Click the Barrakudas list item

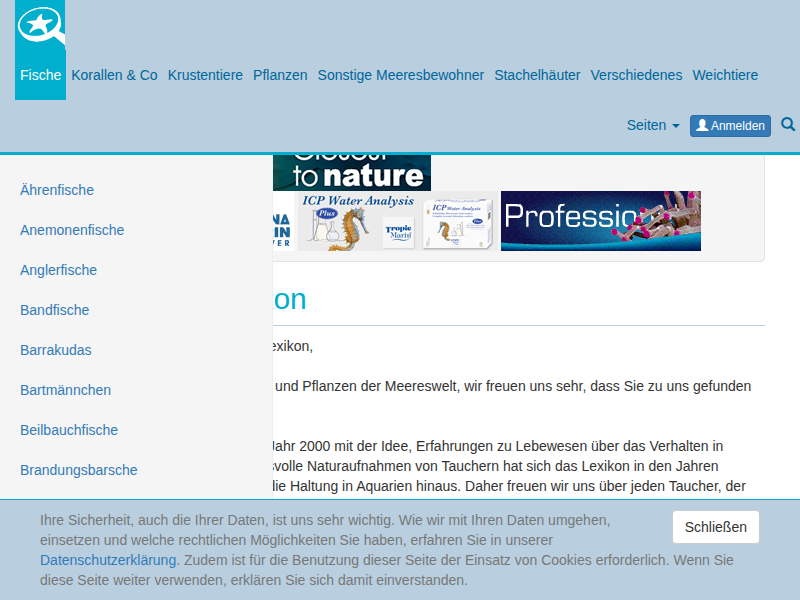[x=56, y=350]
